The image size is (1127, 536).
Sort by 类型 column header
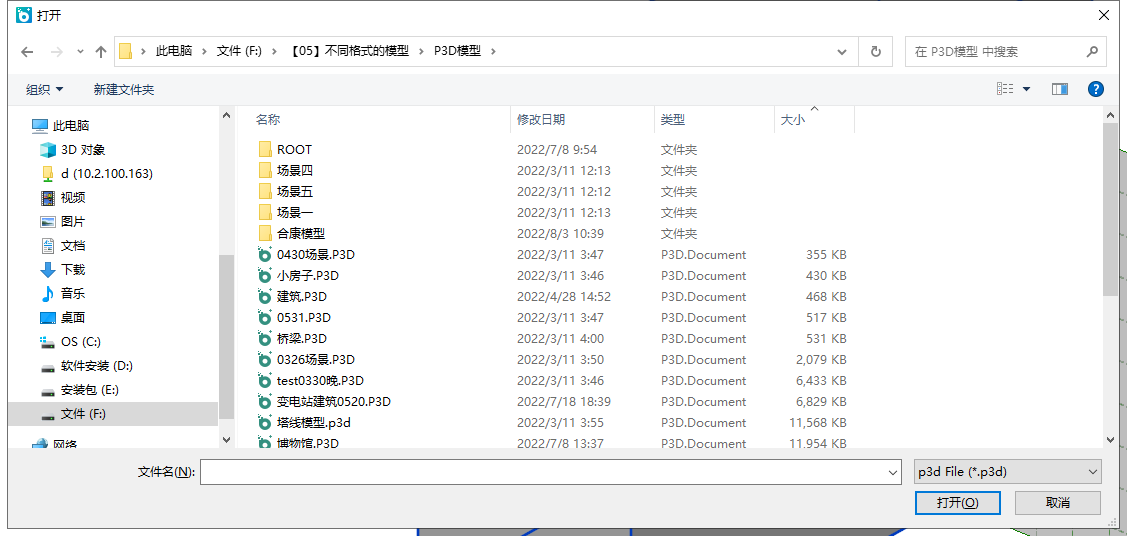673,120
